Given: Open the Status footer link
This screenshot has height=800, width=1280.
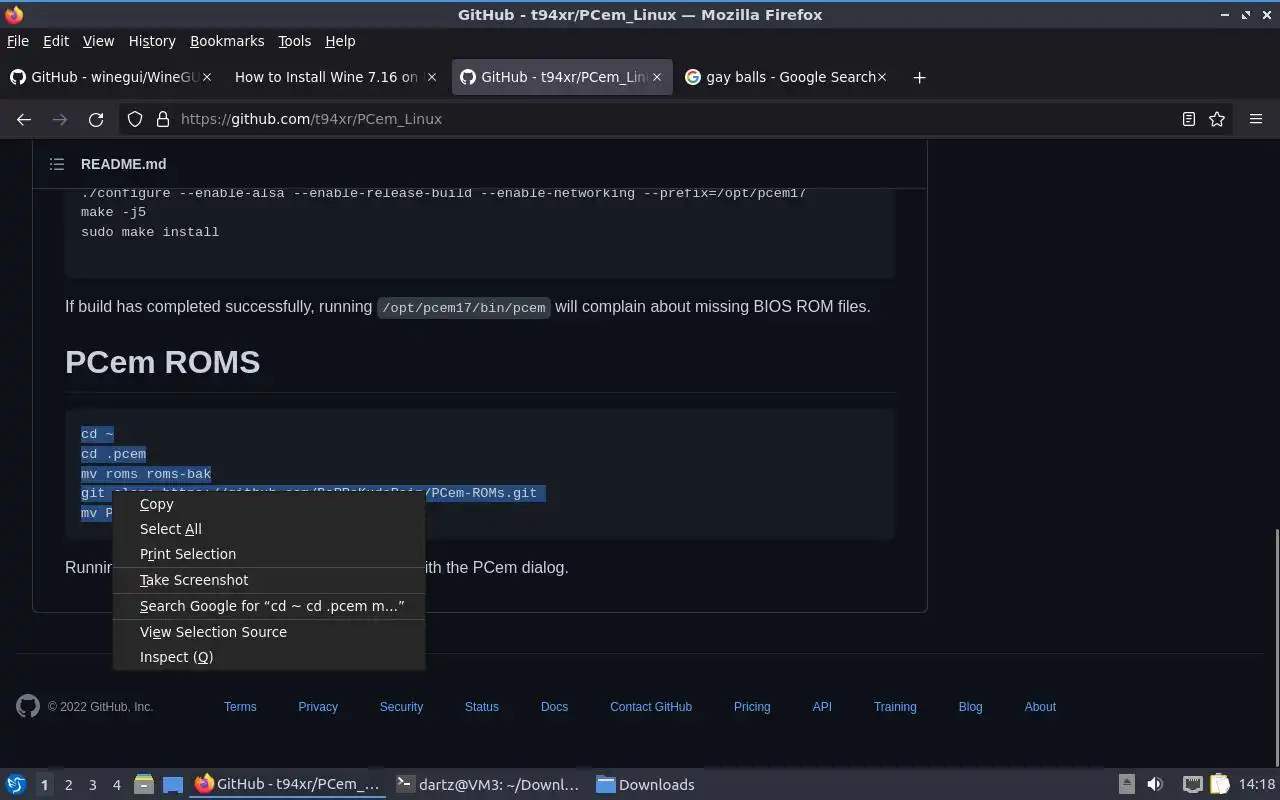Looking at the screenshot, I should tap(481, 707).
